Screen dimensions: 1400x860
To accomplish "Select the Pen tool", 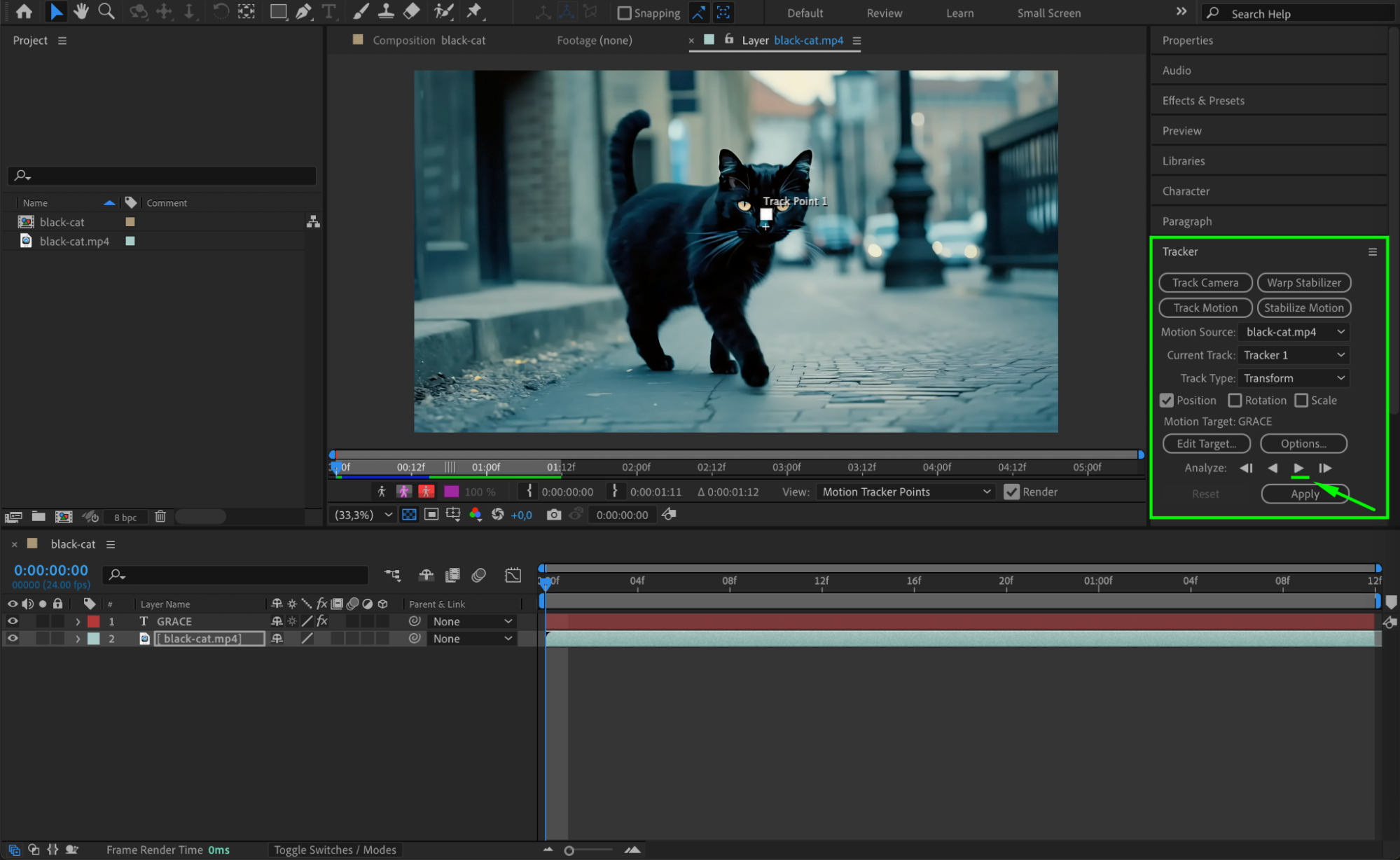I will (303, 11).
